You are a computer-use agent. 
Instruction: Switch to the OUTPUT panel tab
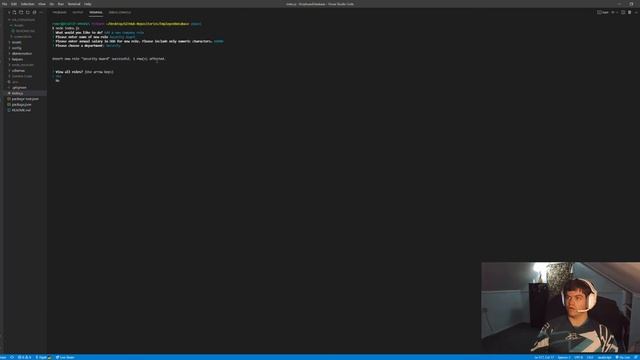[x=78, y=12]
